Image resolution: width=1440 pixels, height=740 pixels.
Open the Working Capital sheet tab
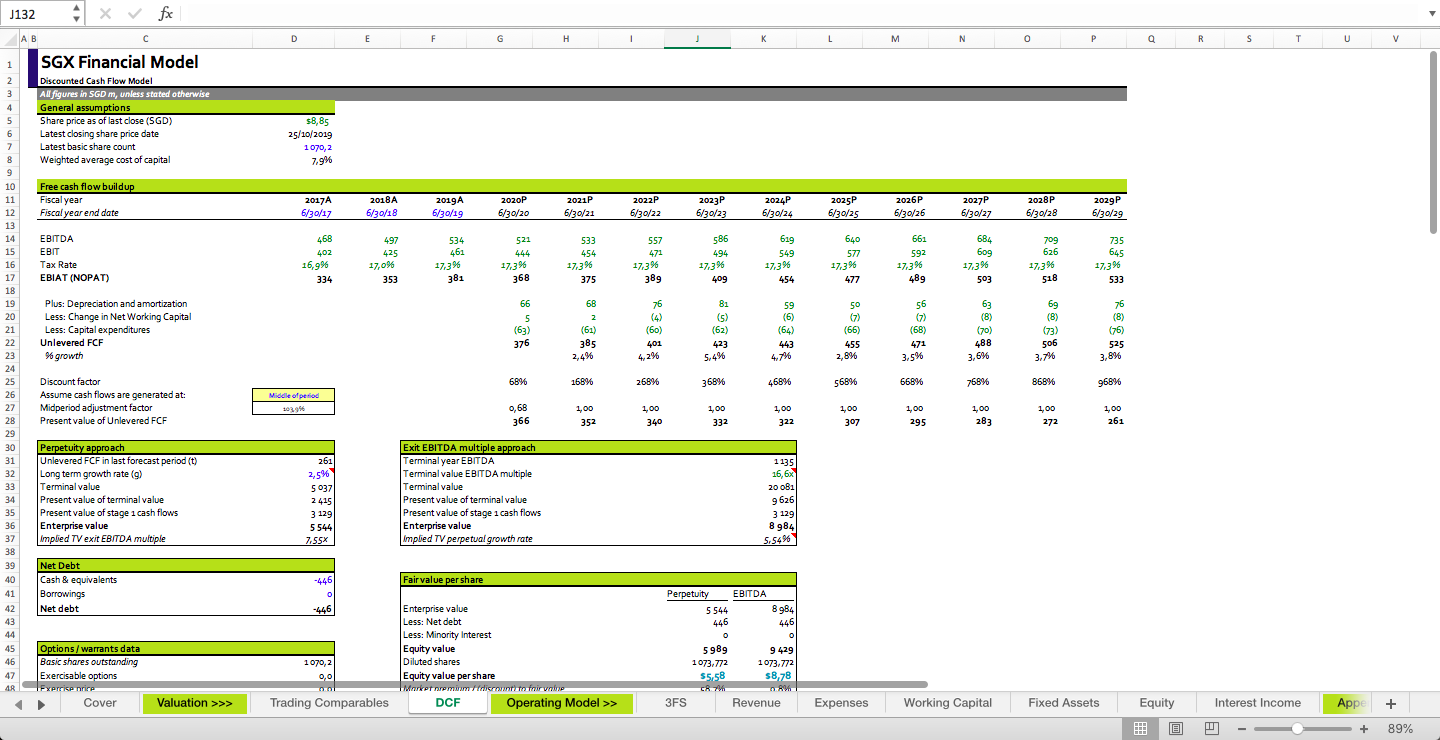click(948, 703)
